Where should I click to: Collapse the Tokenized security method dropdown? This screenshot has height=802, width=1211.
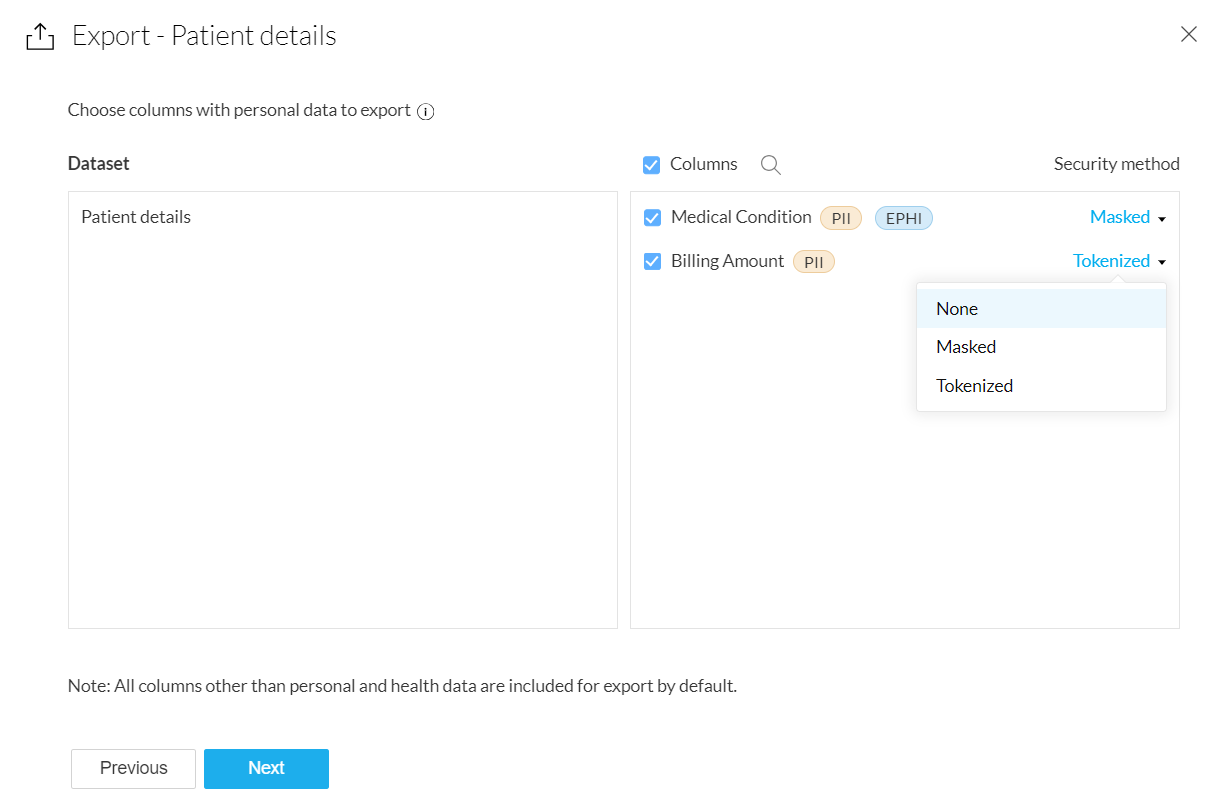pos(1112,262)
